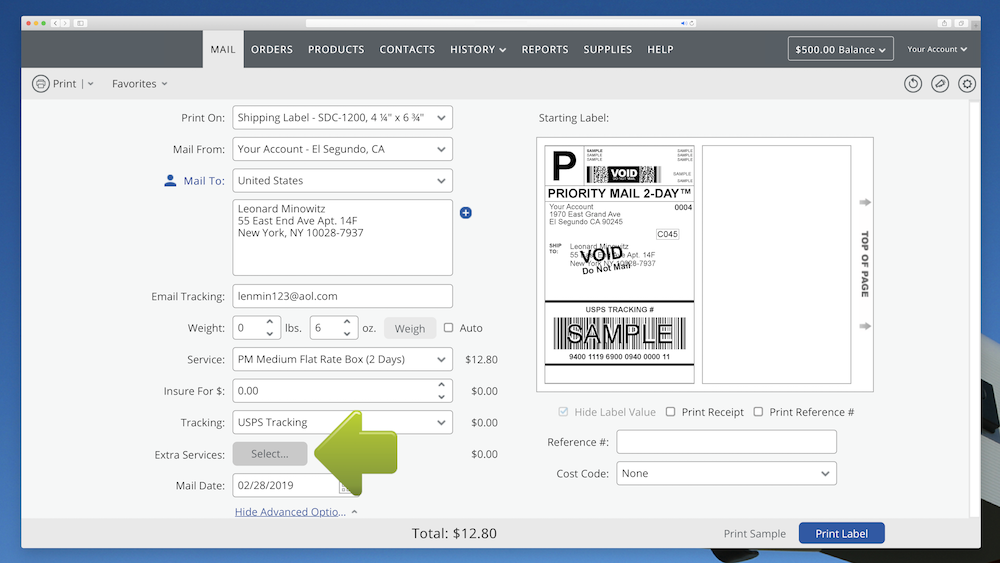This screenshot has height=563, width=1000.
Task: Decrease the pounds weight stepper
Action: tap(270, 333)
